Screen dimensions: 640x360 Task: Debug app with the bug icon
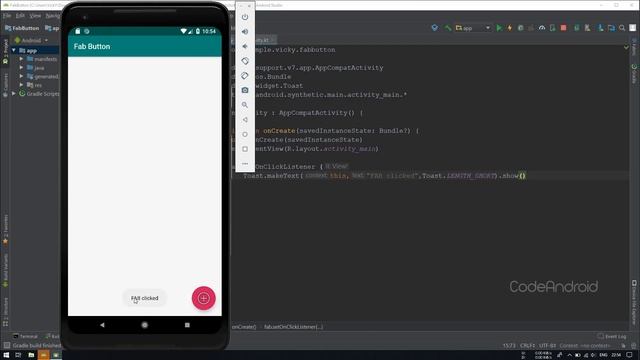(x=520, y=28)
